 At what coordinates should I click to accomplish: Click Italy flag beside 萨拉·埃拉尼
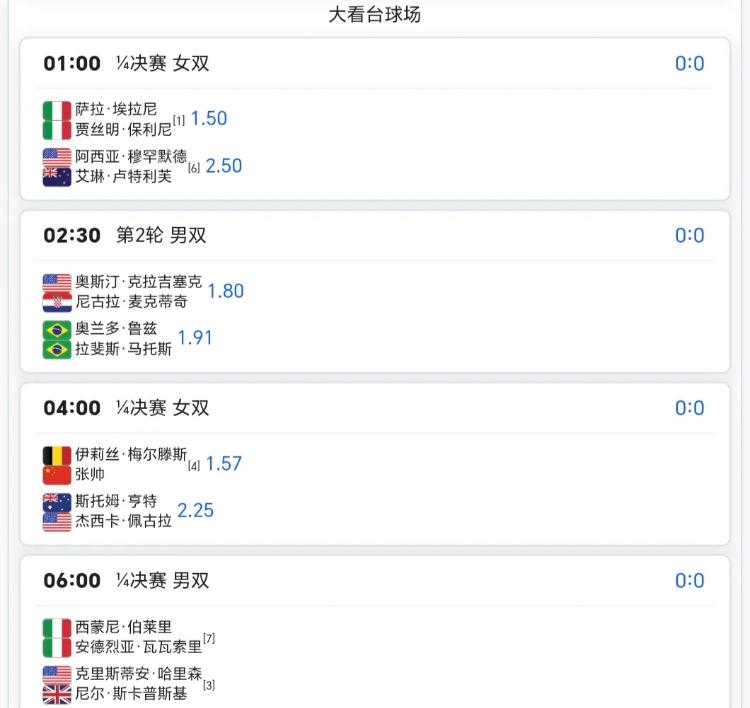pos(57,110)
